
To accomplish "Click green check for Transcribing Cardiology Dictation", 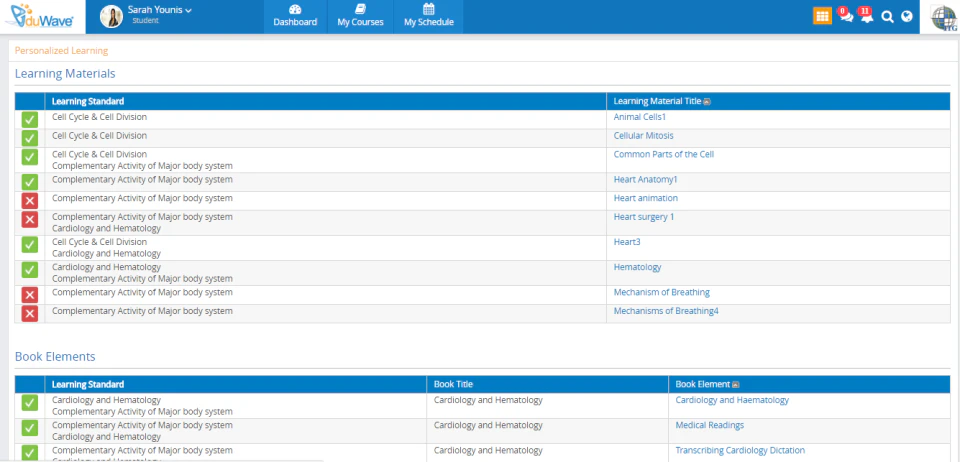I will coord(29,452).
